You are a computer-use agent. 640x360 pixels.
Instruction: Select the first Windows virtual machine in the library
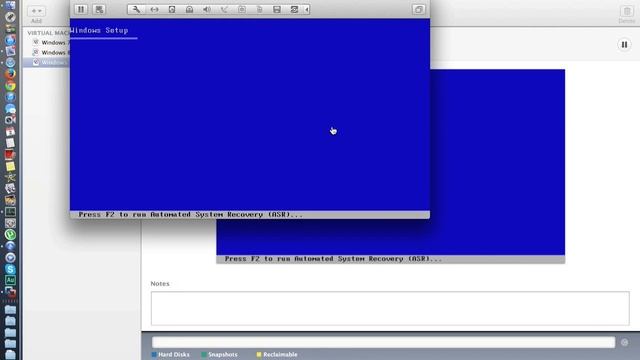point(47,42)
